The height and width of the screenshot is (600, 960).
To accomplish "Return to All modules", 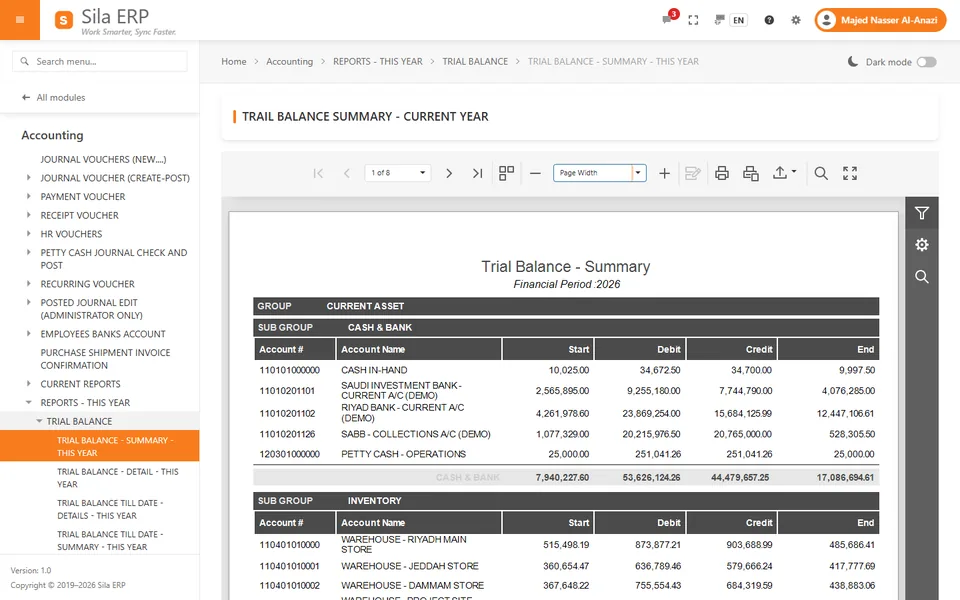I will tap(53, 97).
